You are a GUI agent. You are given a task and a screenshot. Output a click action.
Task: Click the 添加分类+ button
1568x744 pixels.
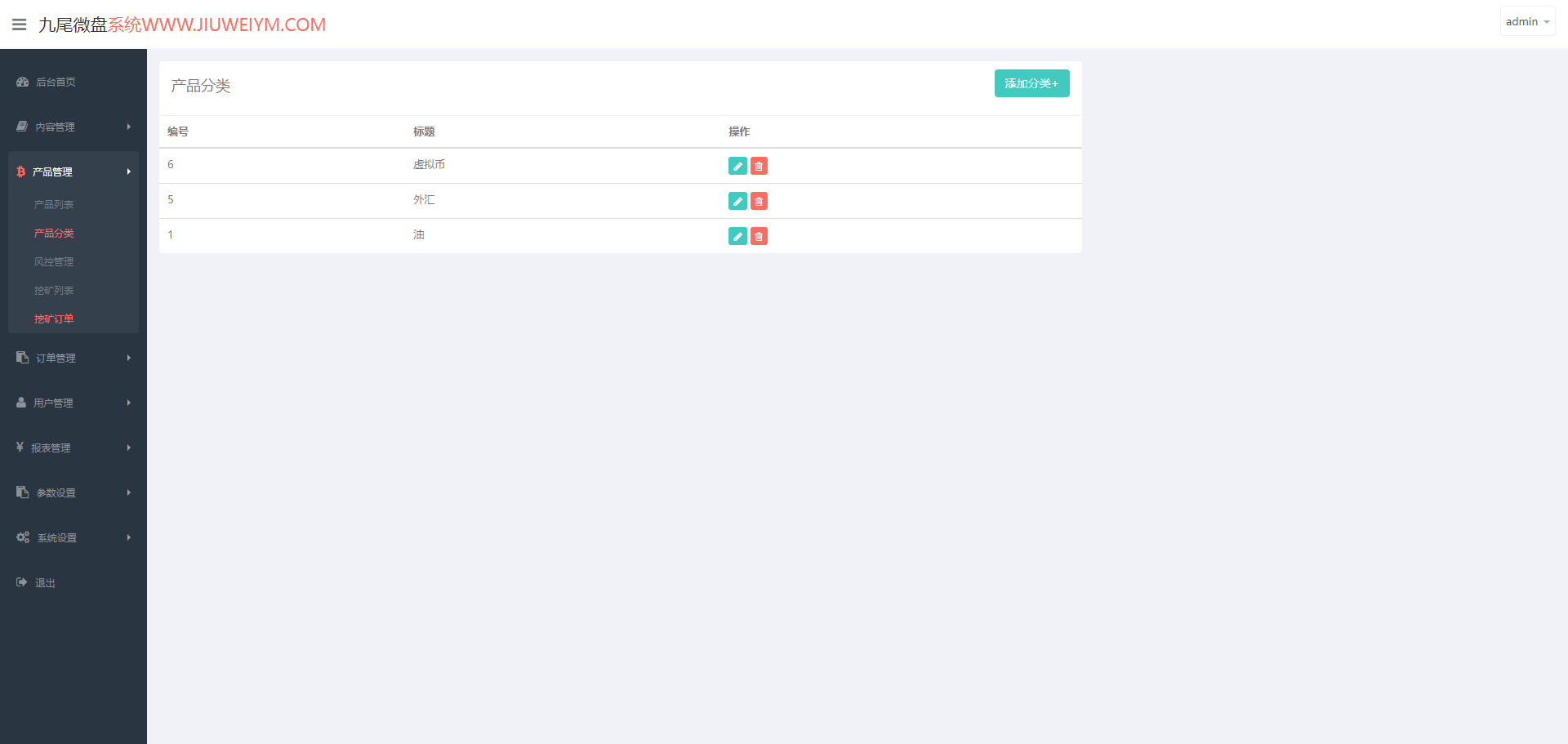(1031, 83)
